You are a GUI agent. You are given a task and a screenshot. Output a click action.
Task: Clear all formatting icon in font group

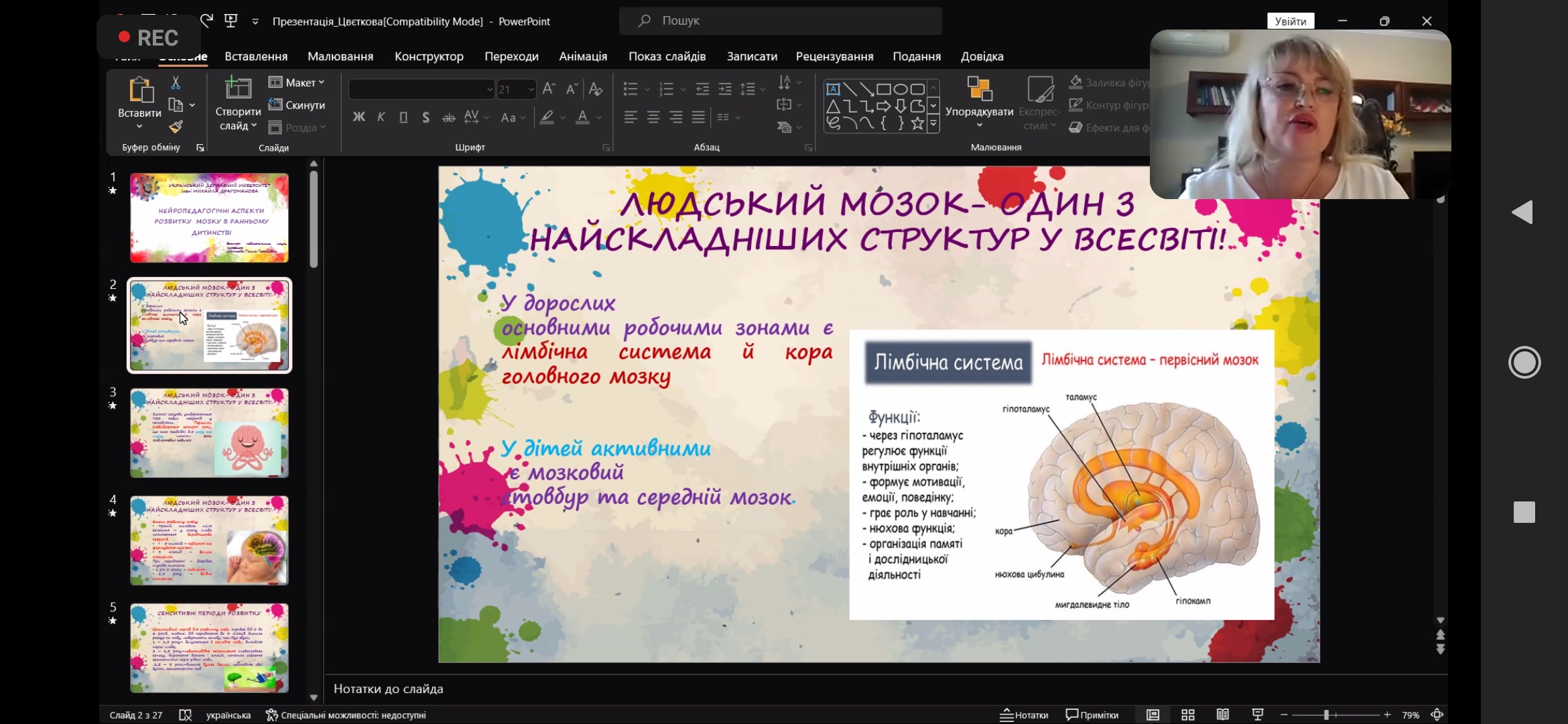595,88
